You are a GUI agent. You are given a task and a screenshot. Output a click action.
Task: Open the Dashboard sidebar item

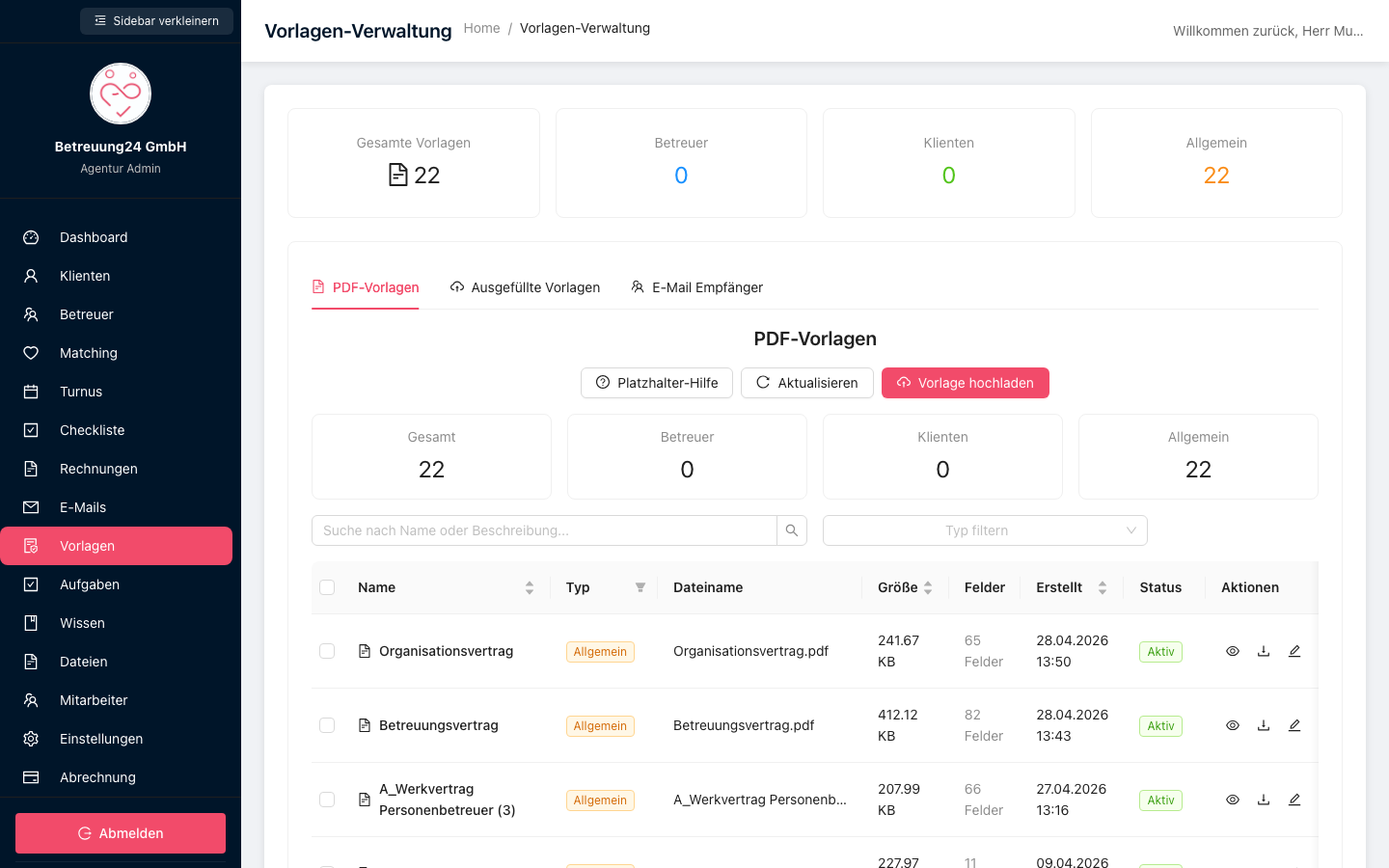116,237
